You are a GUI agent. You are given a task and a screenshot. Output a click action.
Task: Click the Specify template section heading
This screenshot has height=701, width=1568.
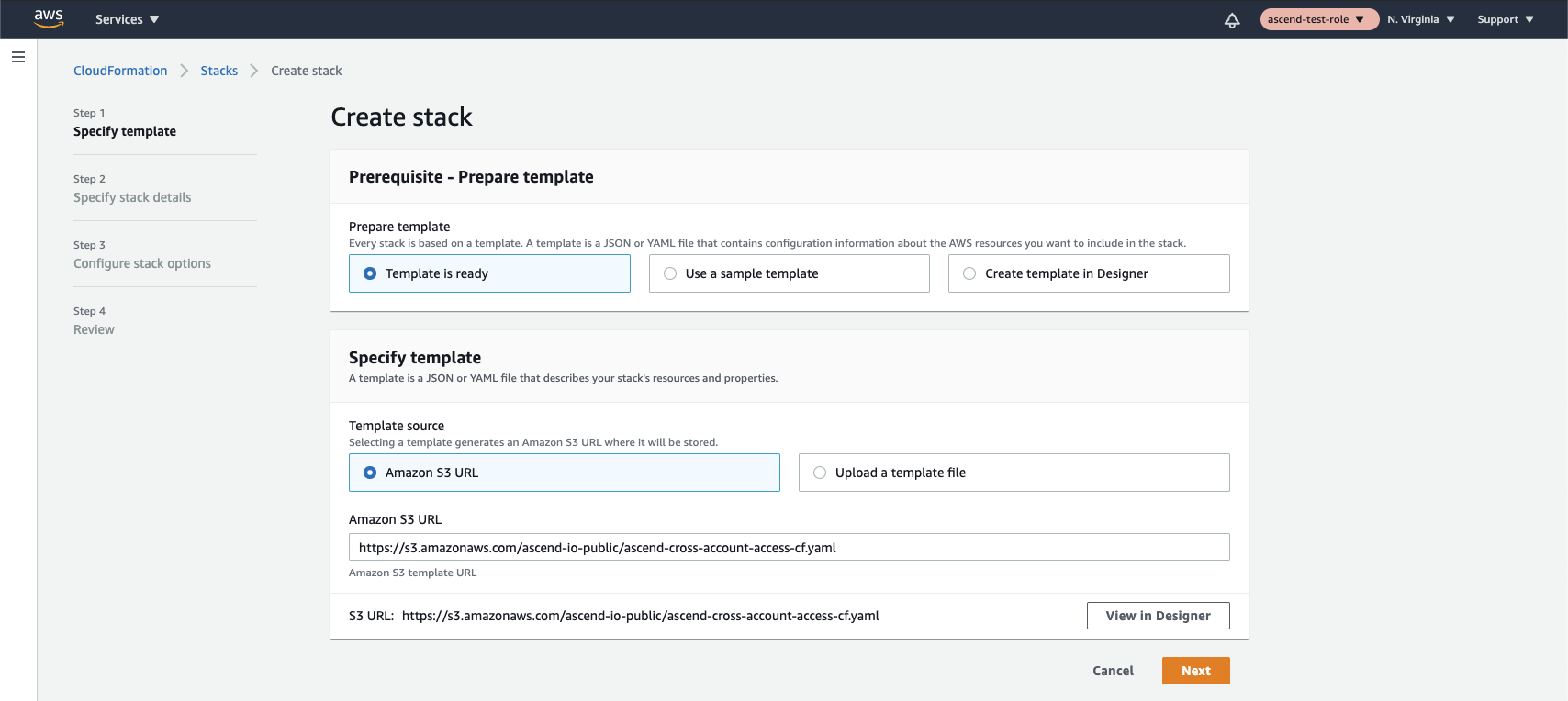pos(415,358)
